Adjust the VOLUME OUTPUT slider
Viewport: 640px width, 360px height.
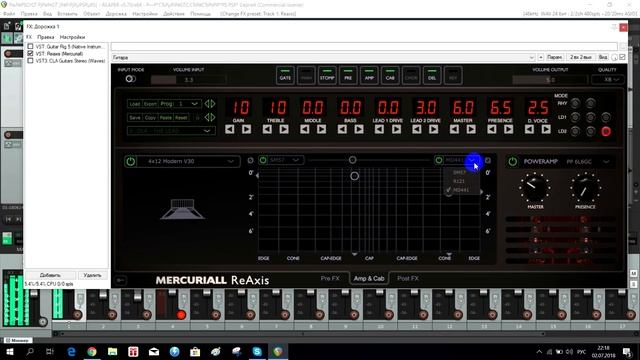tap(550, 80)
